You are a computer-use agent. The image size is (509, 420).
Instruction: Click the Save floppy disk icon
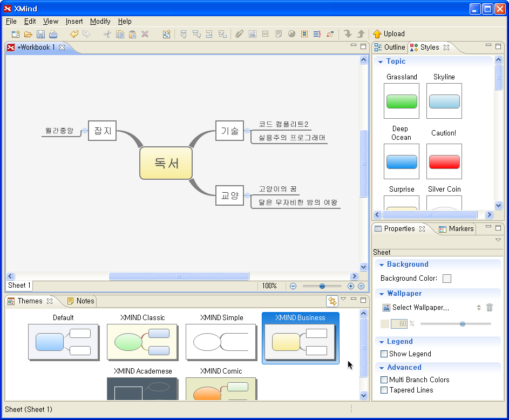(41, 34)
